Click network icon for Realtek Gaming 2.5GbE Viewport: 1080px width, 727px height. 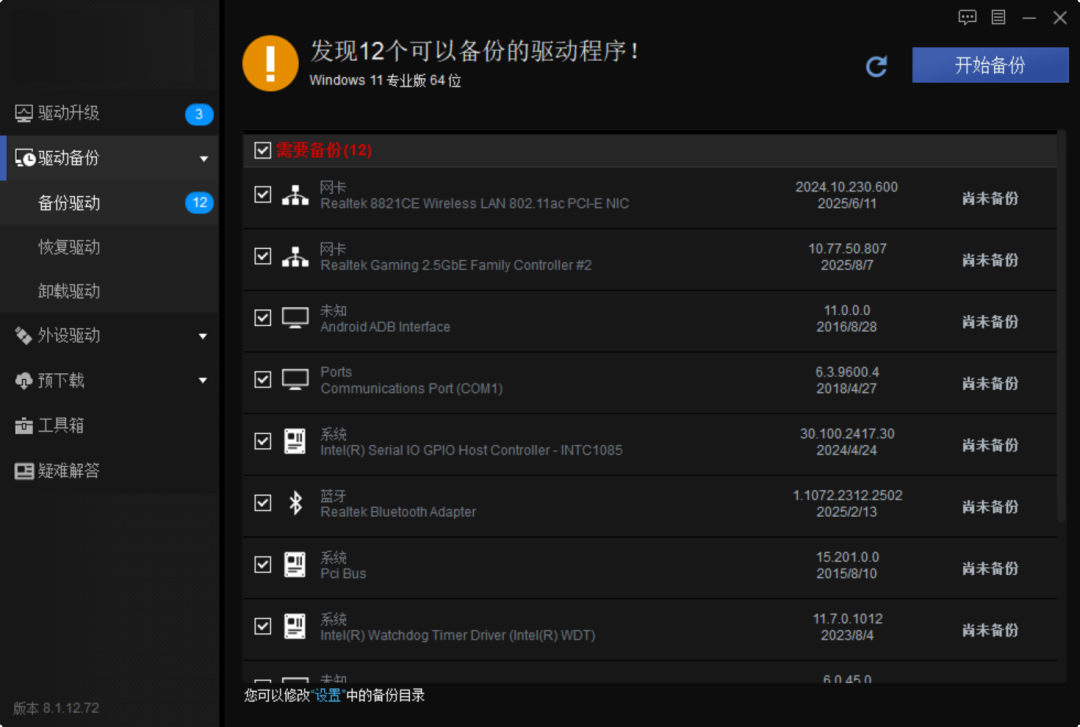click(295, 257)
